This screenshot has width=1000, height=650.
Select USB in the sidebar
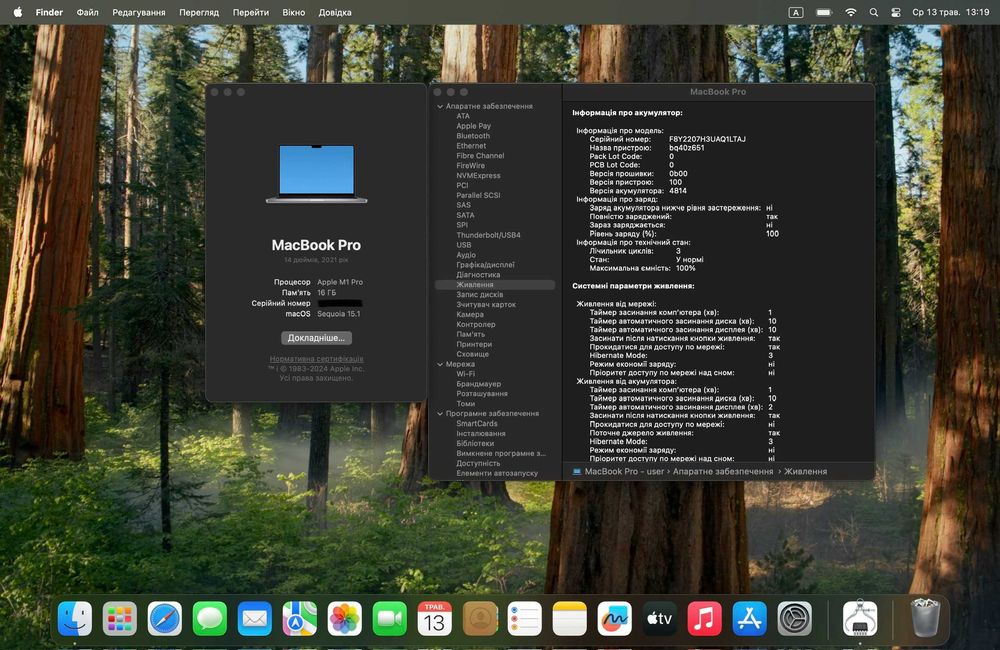464,245
